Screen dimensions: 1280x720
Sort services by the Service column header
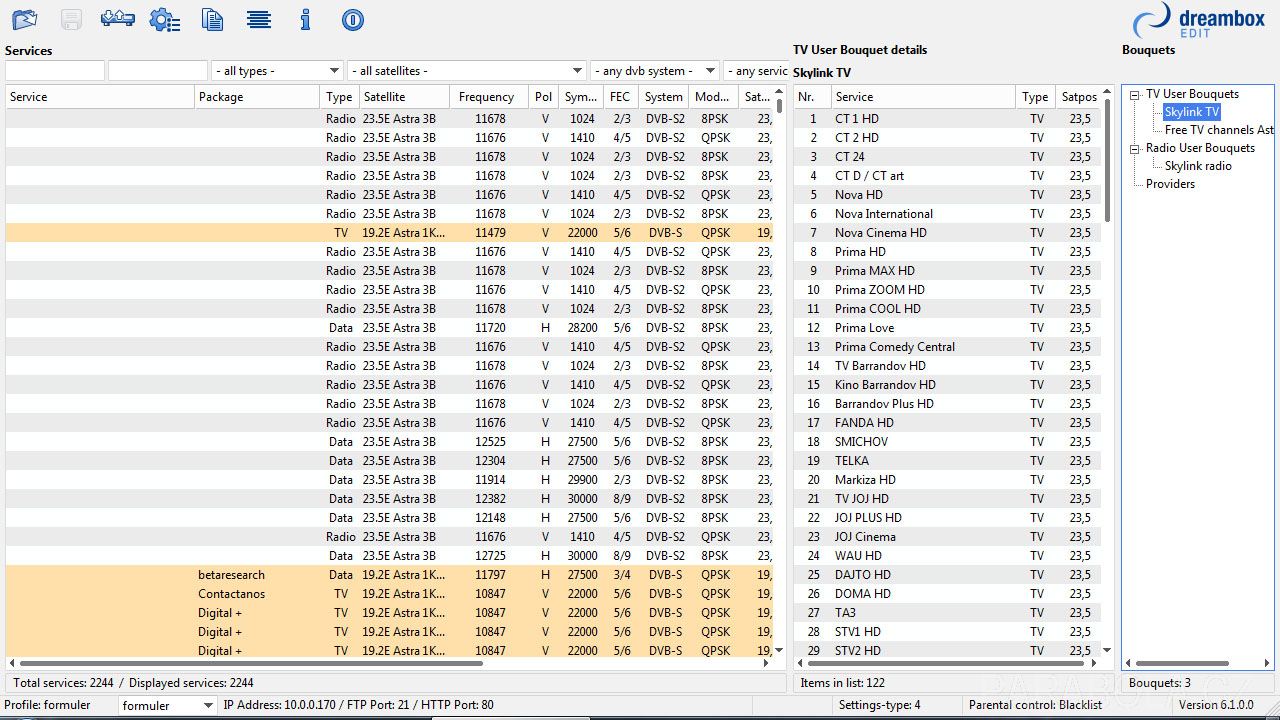pyautogui.click(x=100, y=97)
